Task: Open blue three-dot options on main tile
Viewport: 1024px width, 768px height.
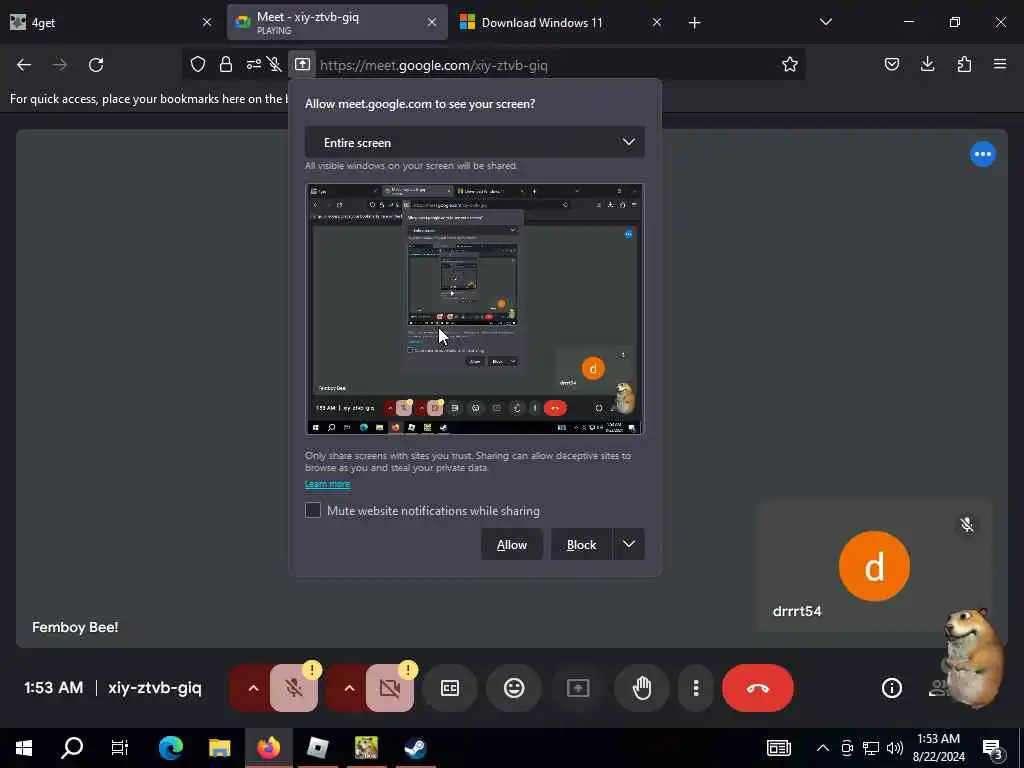Action: pos(983,154)
